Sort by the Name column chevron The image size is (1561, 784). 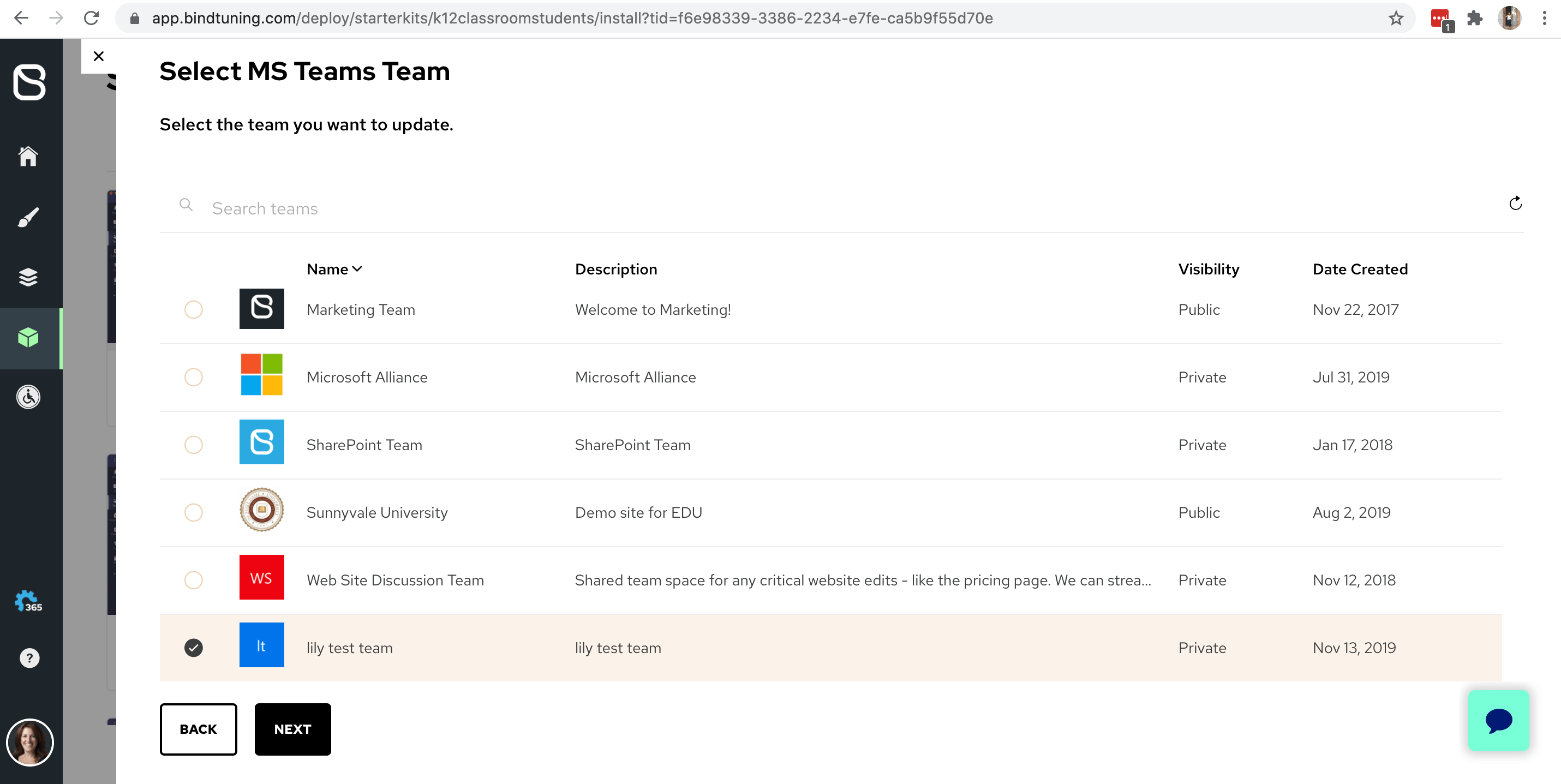357,269
